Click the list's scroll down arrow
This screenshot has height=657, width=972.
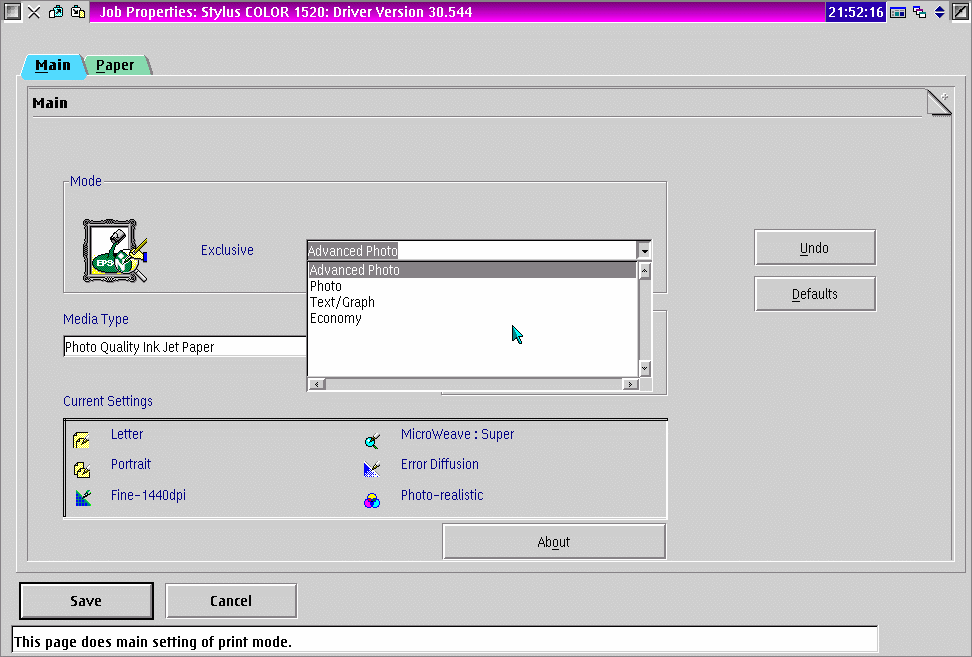click(x=645, y=369)
